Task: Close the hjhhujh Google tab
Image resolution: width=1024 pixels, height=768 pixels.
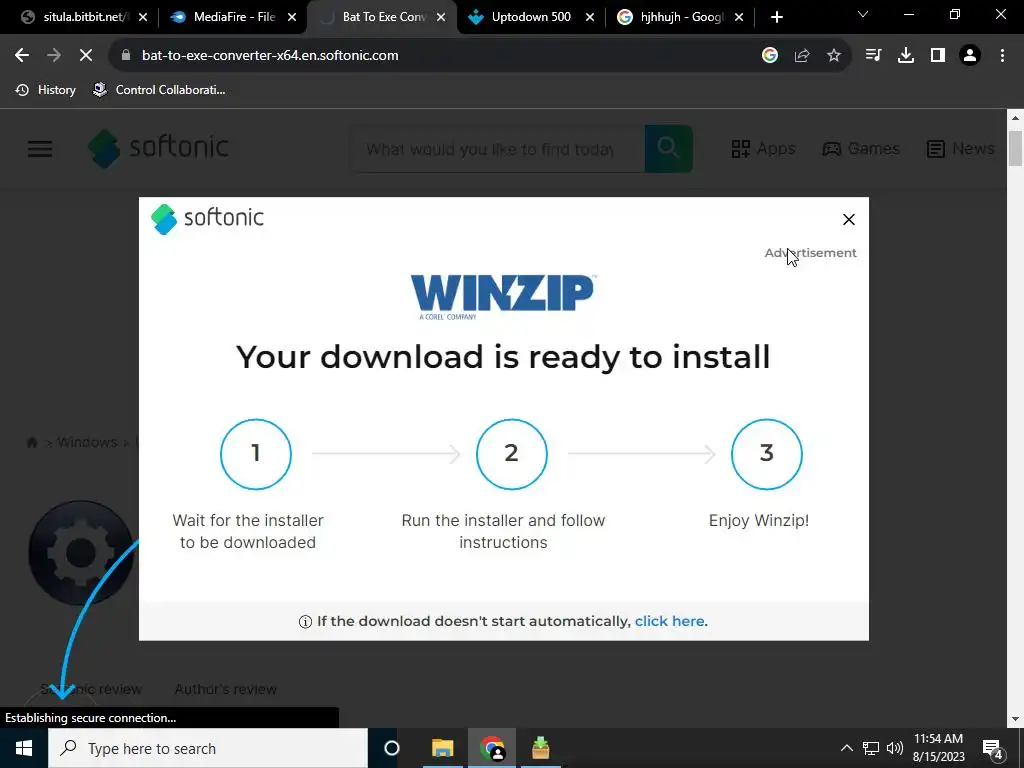Action: (739, 18)
